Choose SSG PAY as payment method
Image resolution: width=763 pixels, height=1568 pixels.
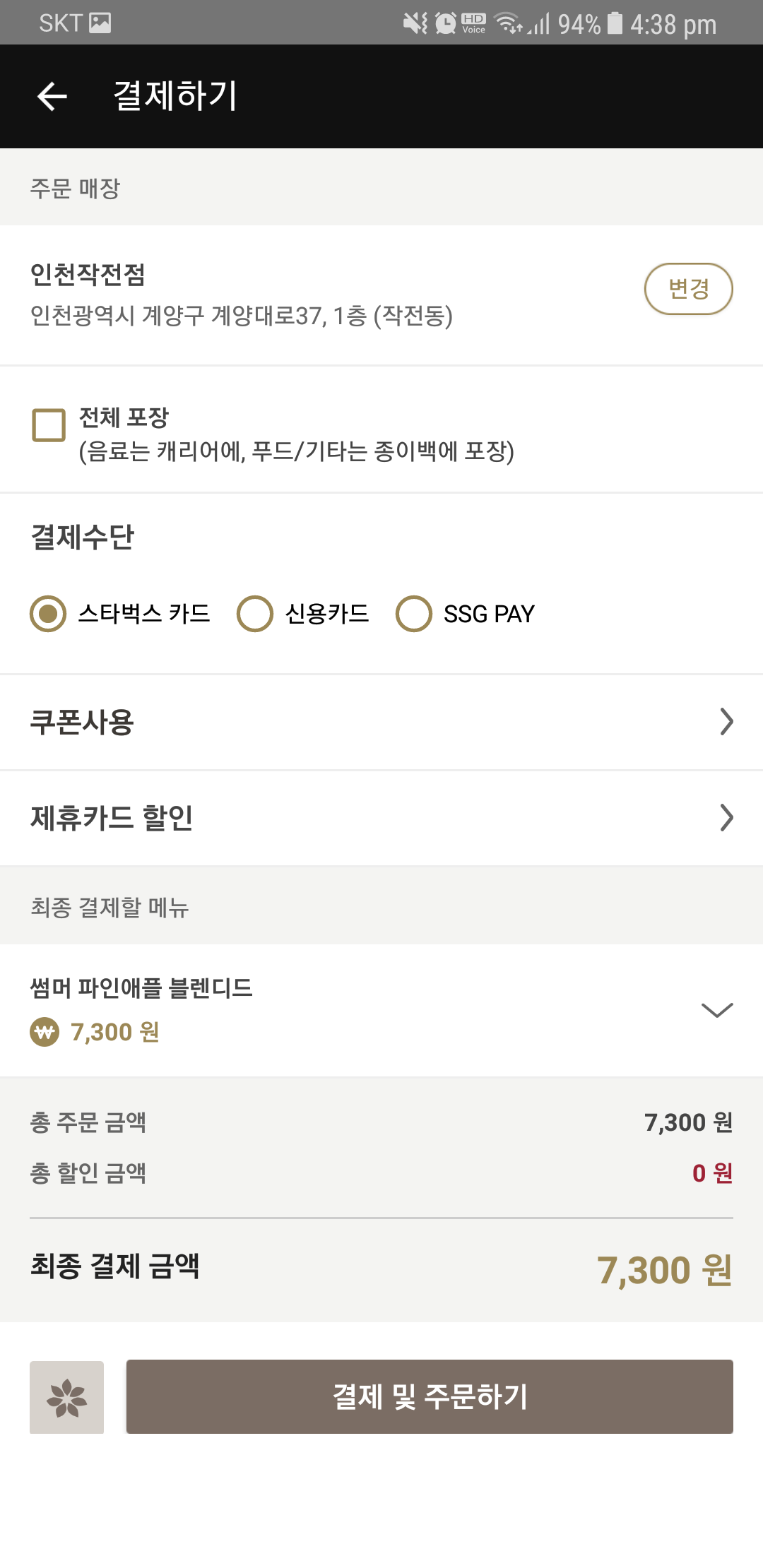coord(414,613)
